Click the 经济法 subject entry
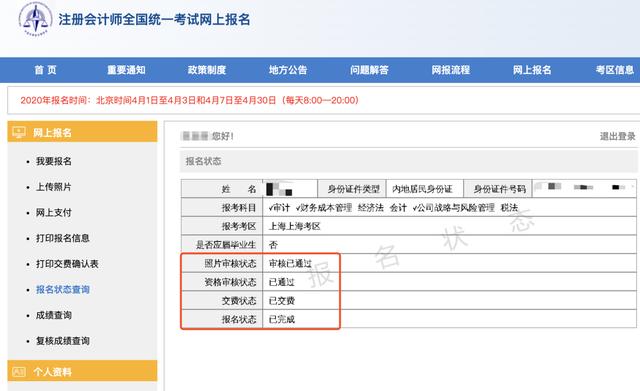This screenshot has height=391, width=640. [x=371, y=208]
